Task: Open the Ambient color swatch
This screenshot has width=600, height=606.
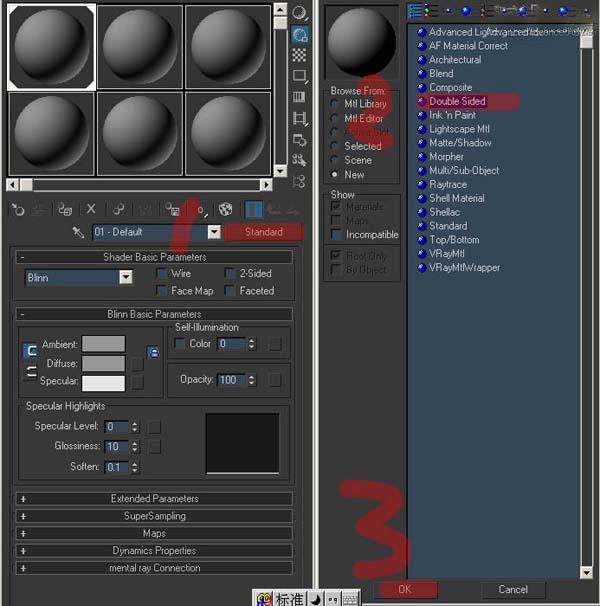Action: coord(104,344)
